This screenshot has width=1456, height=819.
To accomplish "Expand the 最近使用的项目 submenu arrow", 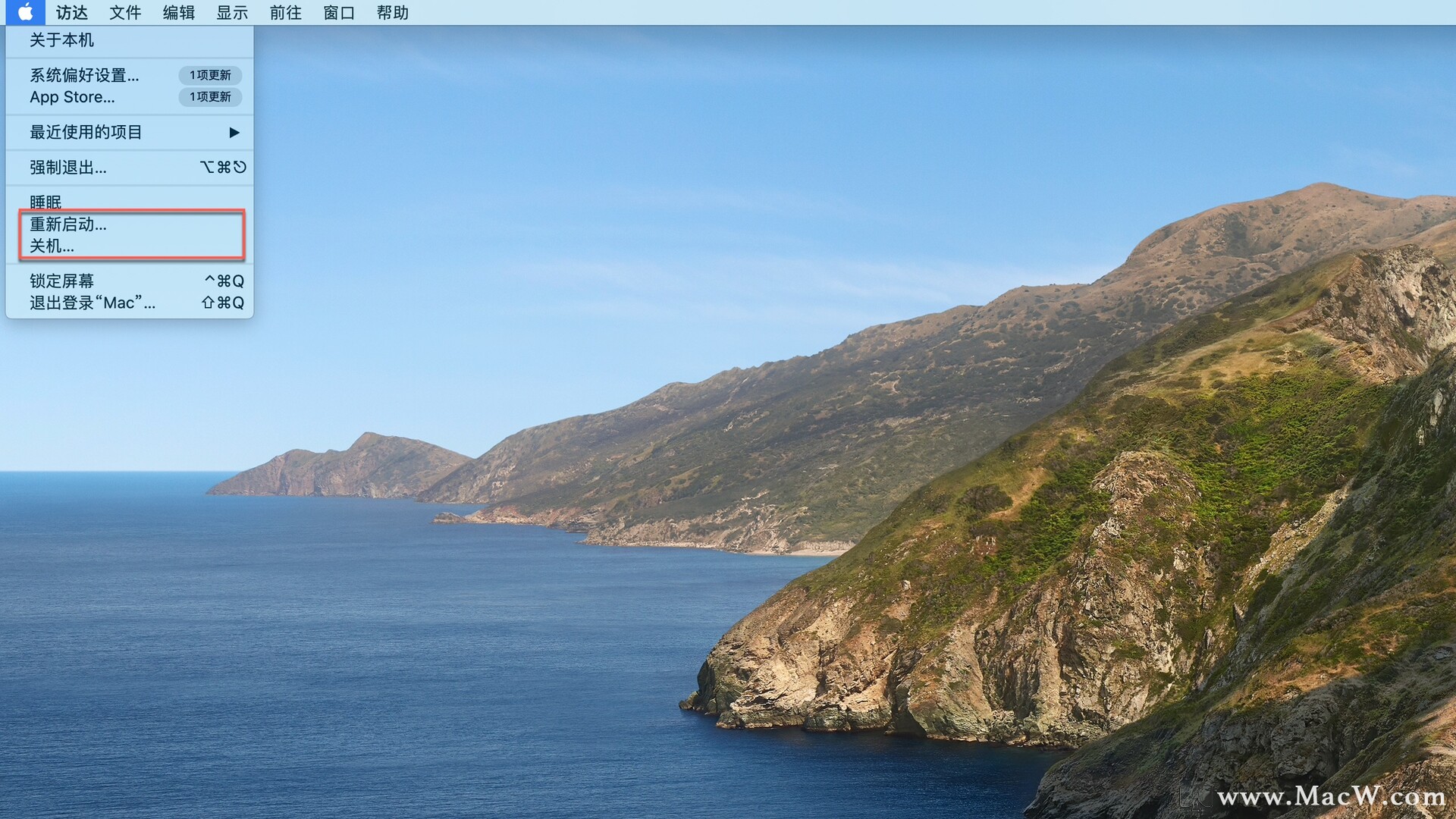I will pos(234,133).
